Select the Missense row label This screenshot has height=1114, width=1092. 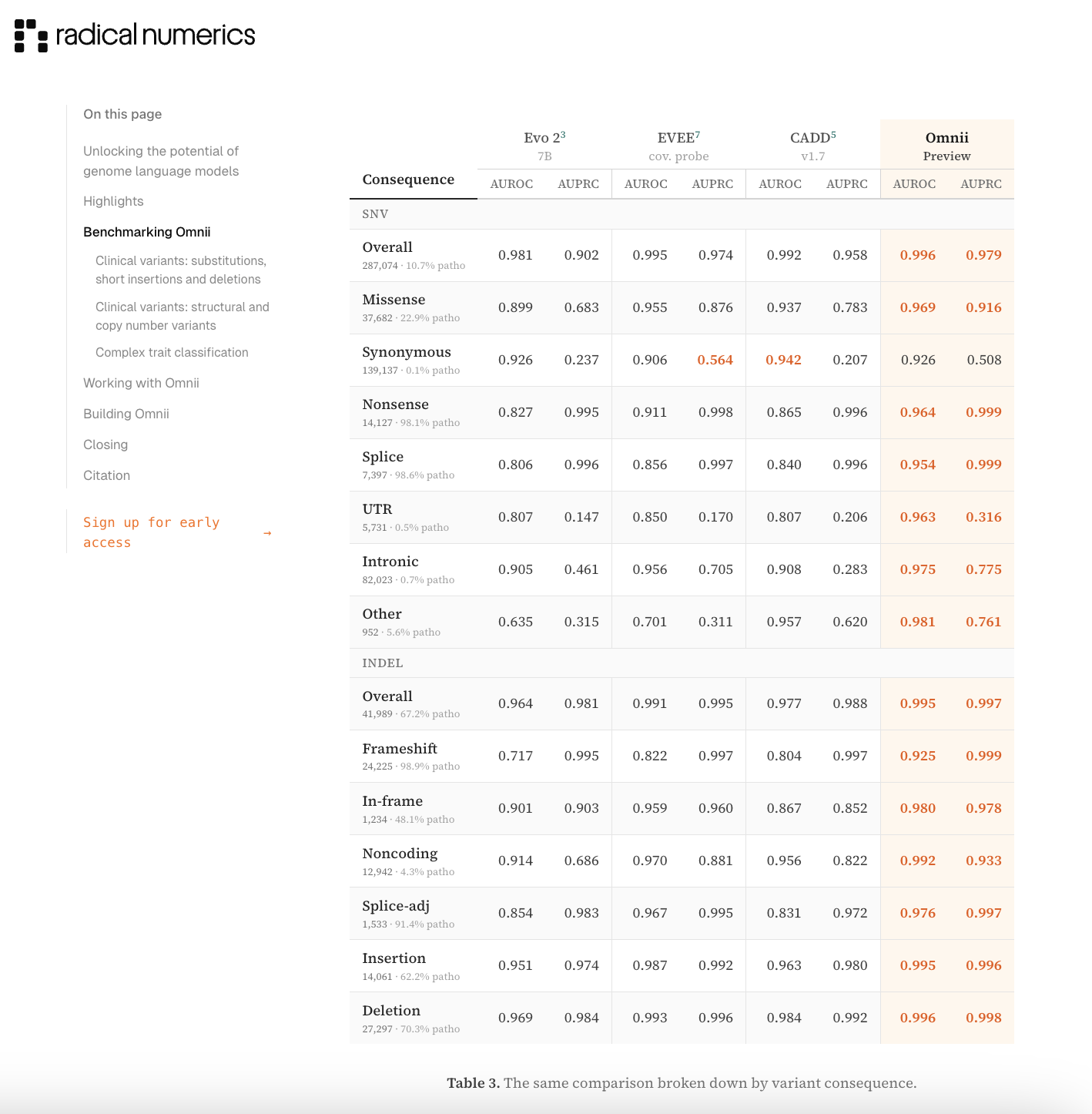coord(394,300)
